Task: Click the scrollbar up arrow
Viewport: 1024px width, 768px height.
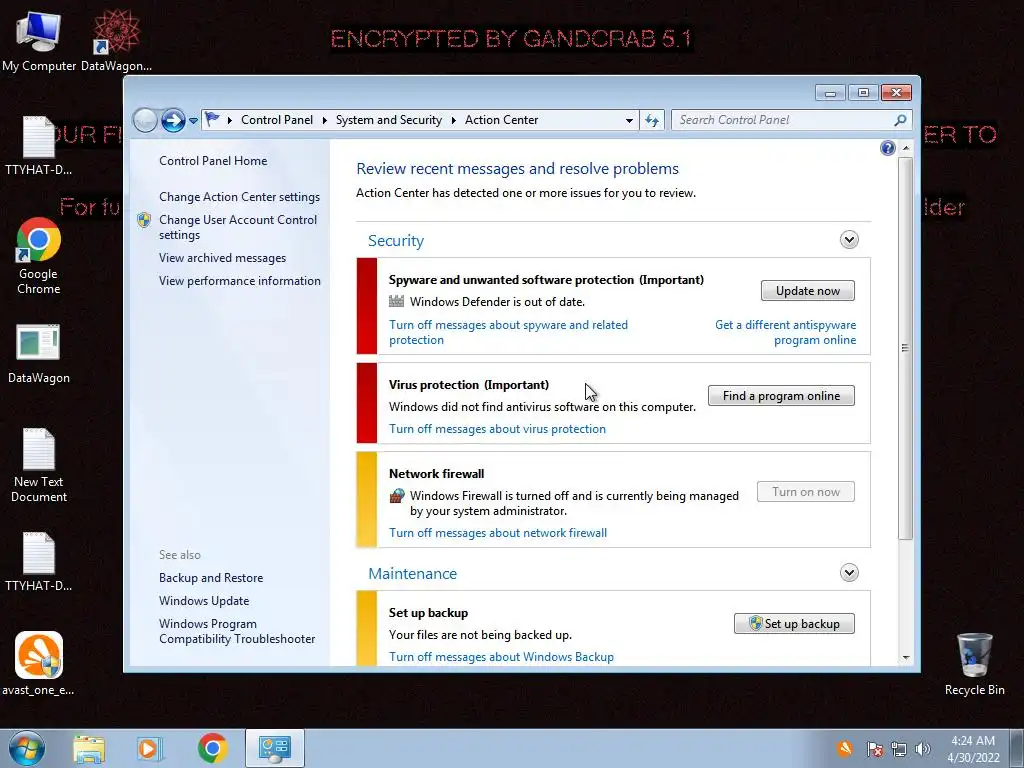Action: click(905, 148)
